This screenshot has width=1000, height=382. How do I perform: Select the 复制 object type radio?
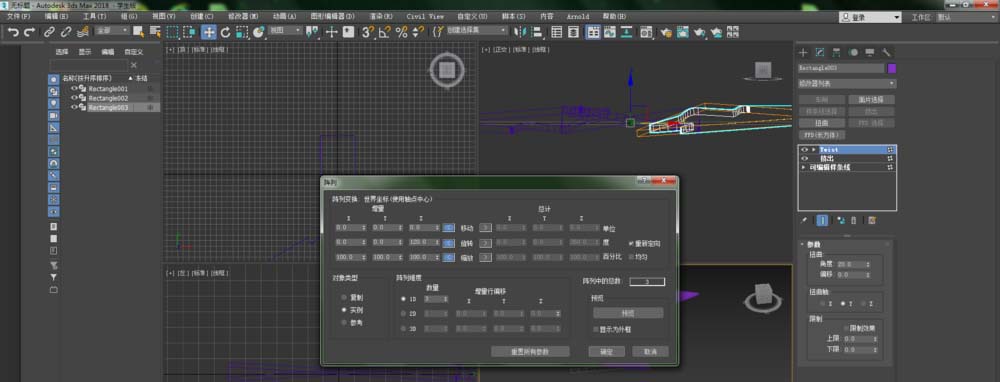[x=344, y=297]
